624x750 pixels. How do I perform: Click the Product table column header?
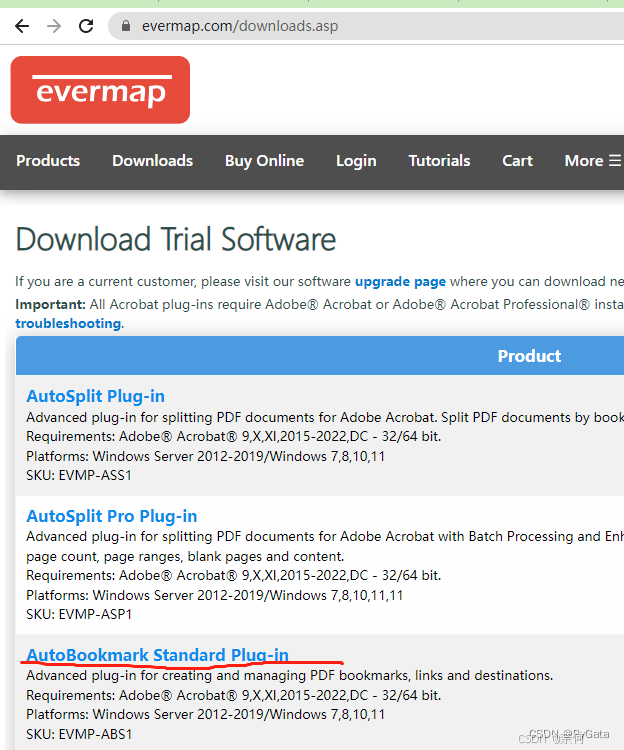click(x=529, y=356)
